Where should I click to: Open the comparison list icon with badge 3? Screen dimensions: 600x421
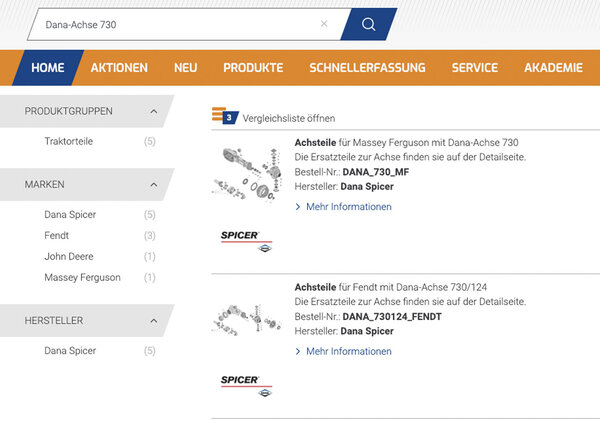tap(225, 117)
